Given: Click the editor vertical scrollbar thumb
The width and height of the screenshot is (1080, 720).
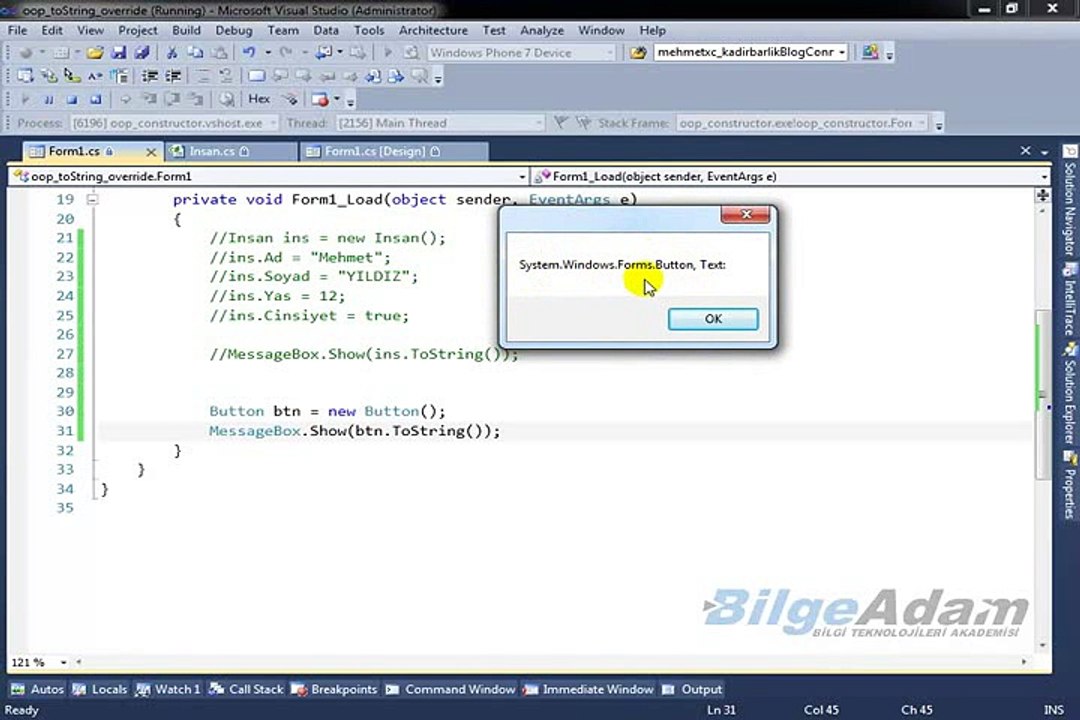Looking at the screenshot, I should coord(1043,394).
